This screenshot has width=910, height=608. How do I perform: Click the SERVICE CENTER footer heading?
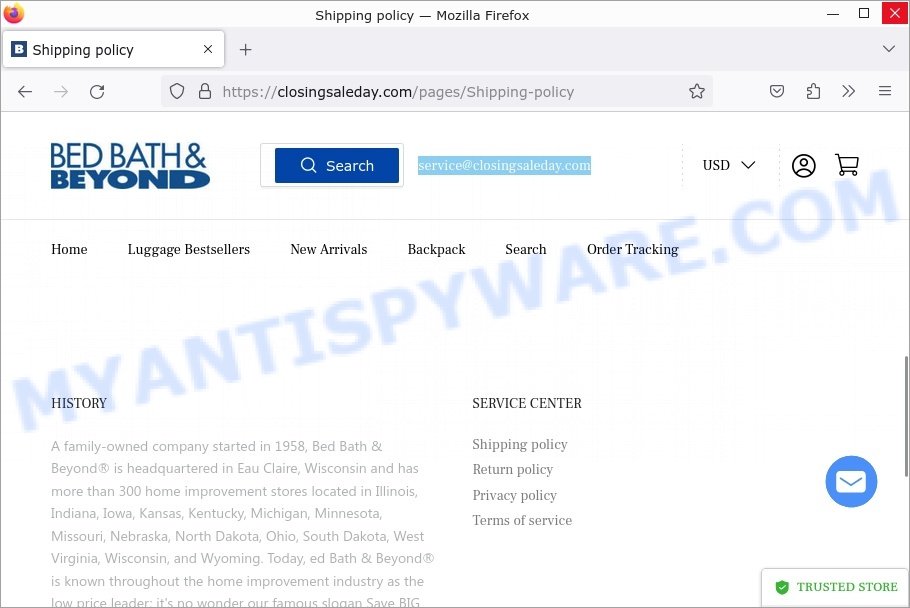526,403
